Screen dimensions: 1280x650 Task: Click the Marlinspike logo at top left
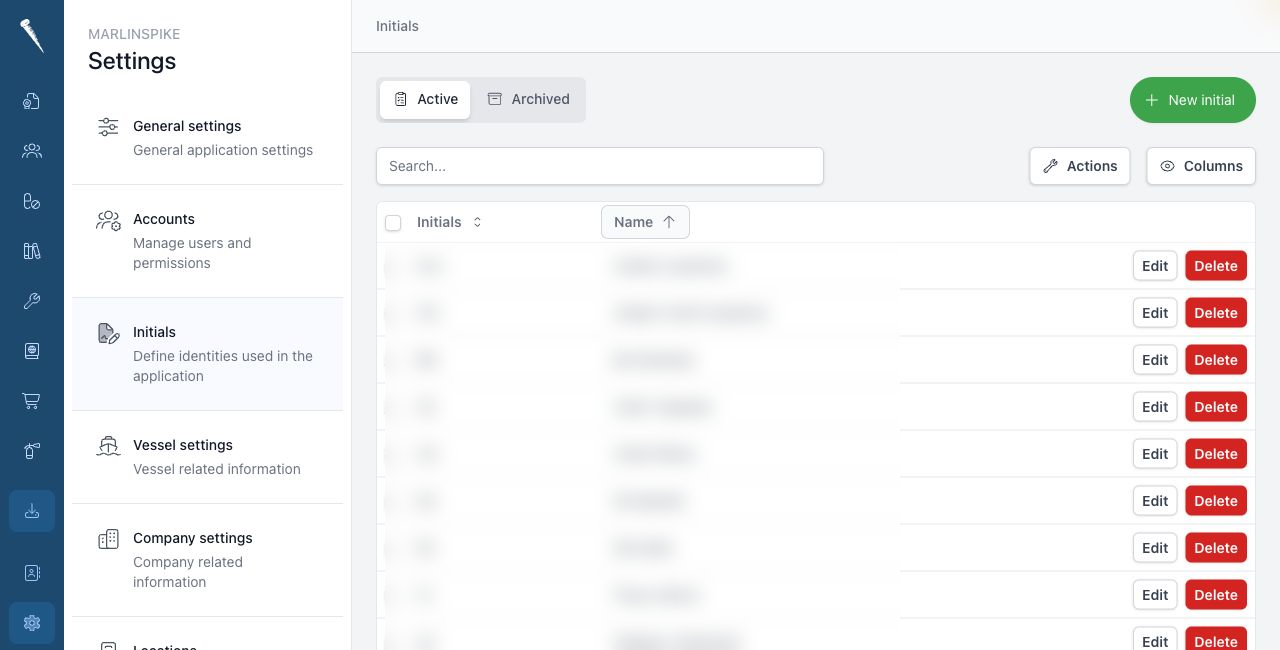[32, 36]
